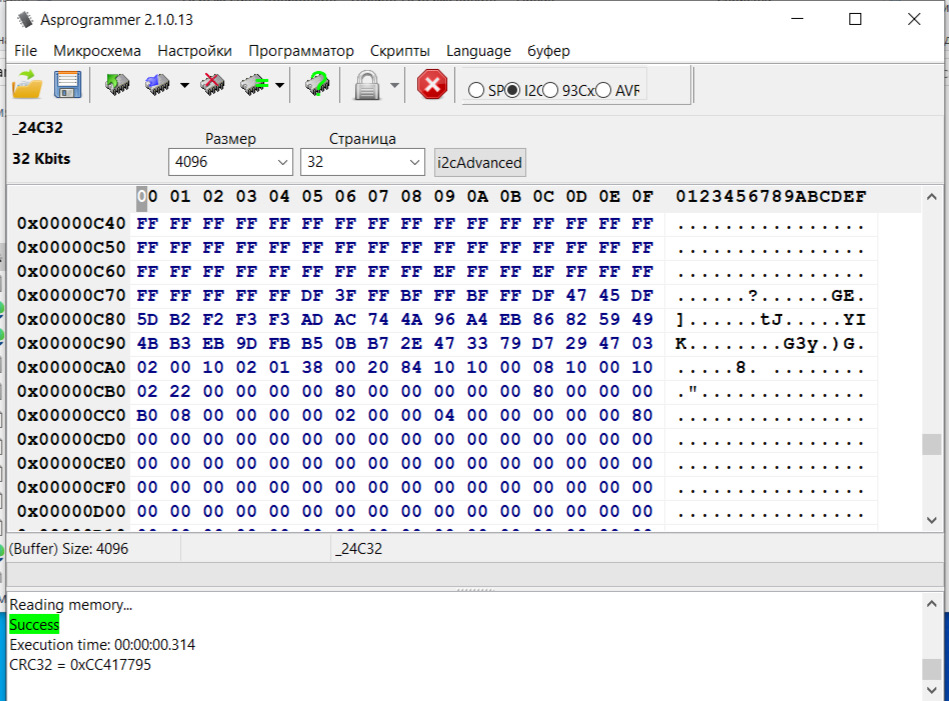Click the write chip icon with blue arrow
The height and width of the screenshot is (701, 949).
tap(157, 84)
